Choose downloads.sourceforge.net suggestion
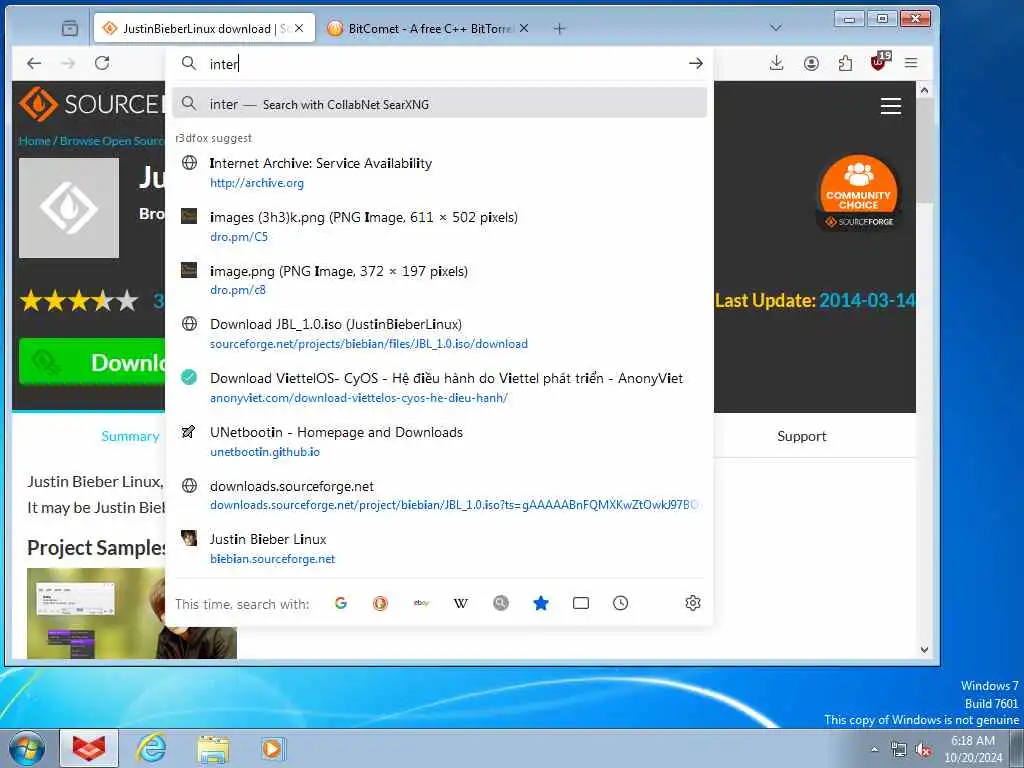This screenshot has height=768, width=1024. point(440,495)
